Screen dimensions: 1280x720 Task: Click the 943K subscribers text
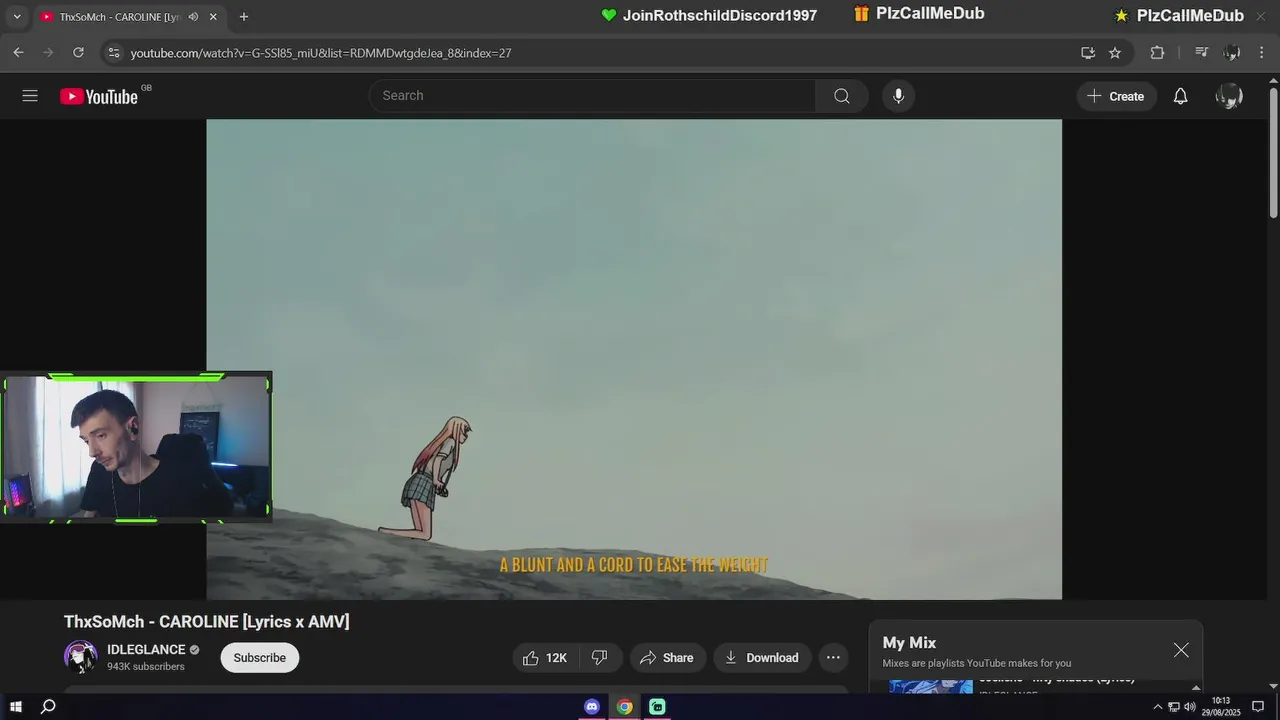coord(146,667)
